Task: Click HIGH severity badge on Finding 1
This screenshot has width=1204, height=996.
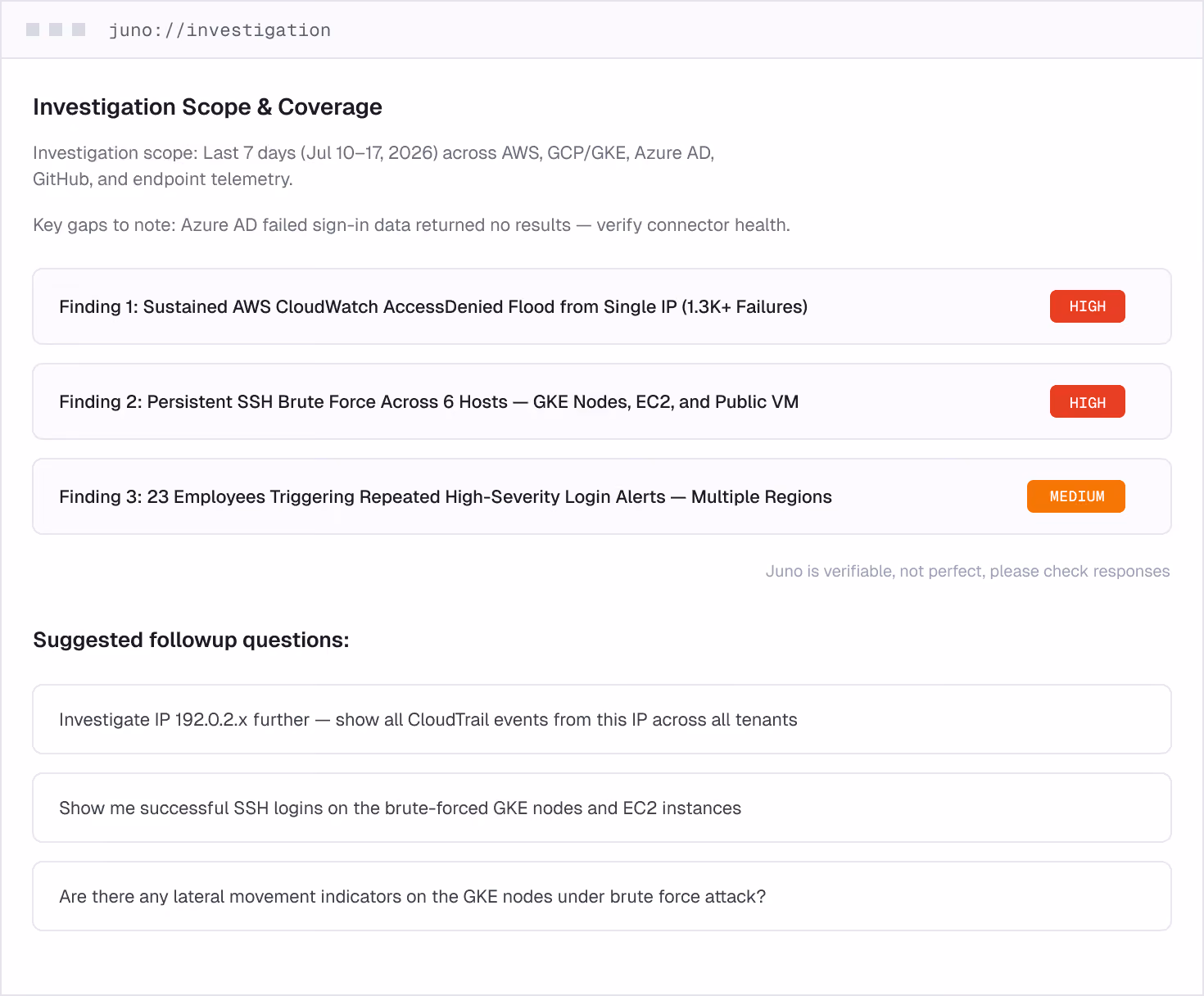Action: pyautogui.click(x=1087, y=306)
